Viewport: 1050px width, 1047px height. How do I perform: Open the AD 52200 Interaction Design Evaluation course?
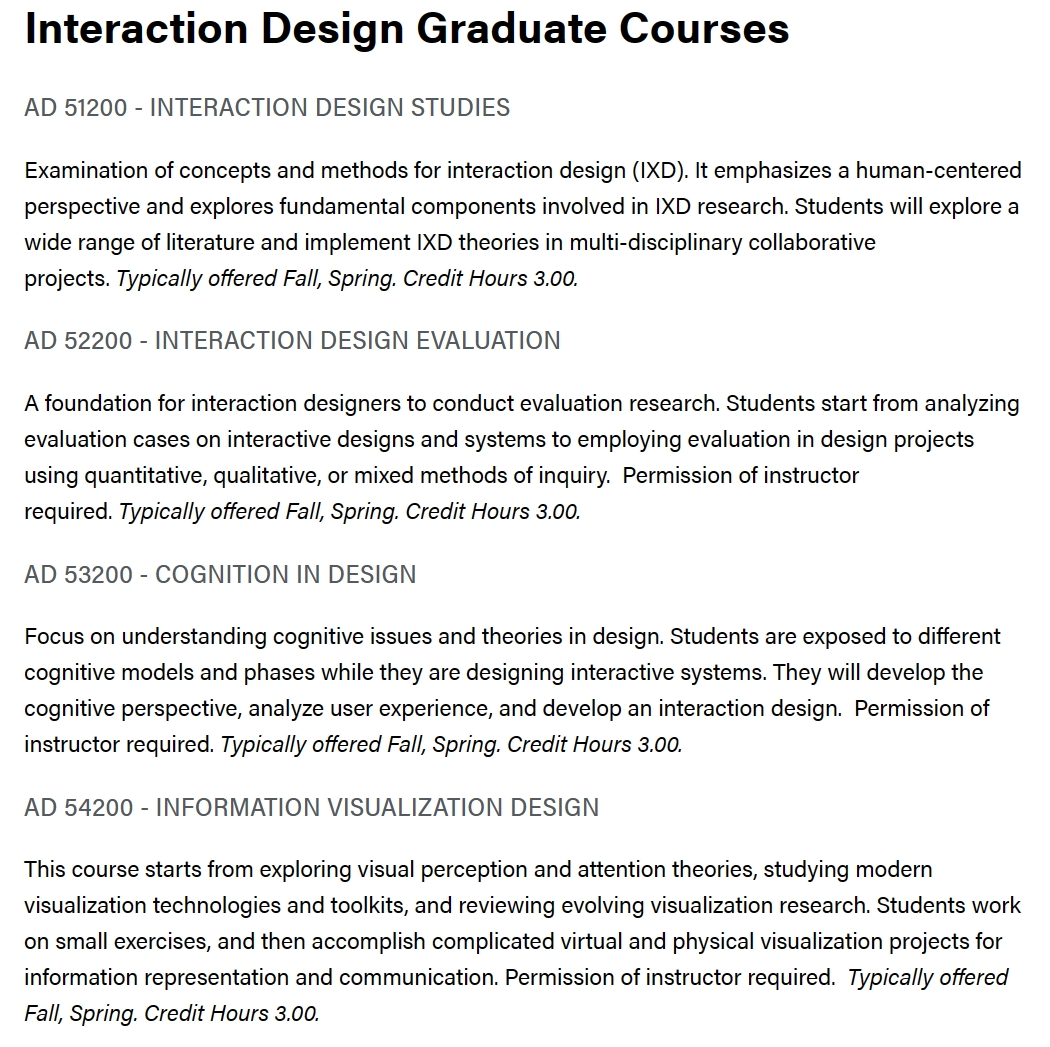click(292, 341)
